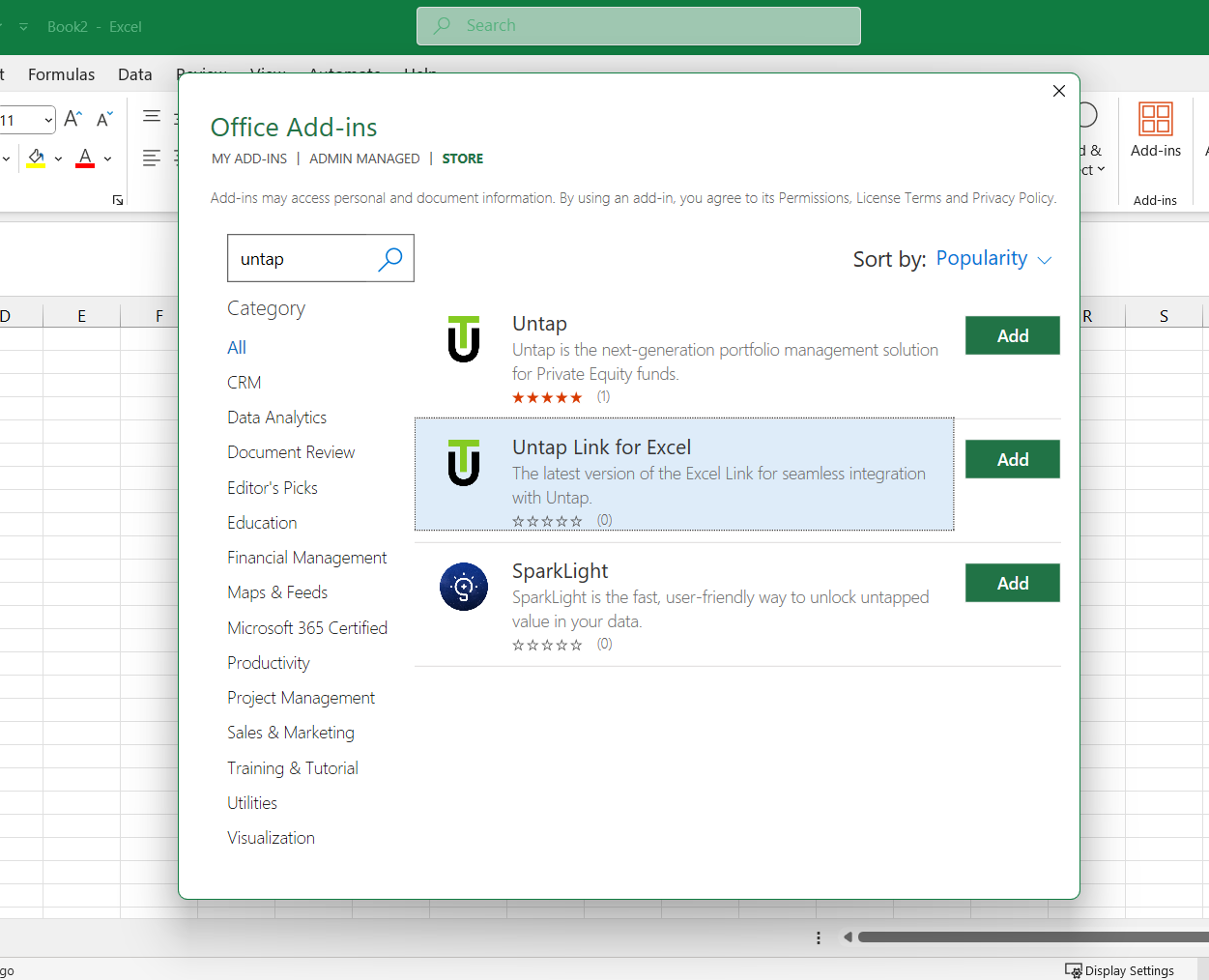Click the Display Settings status bar text
Viewport: 1209px width, 980px height.
click(1129, 971)
